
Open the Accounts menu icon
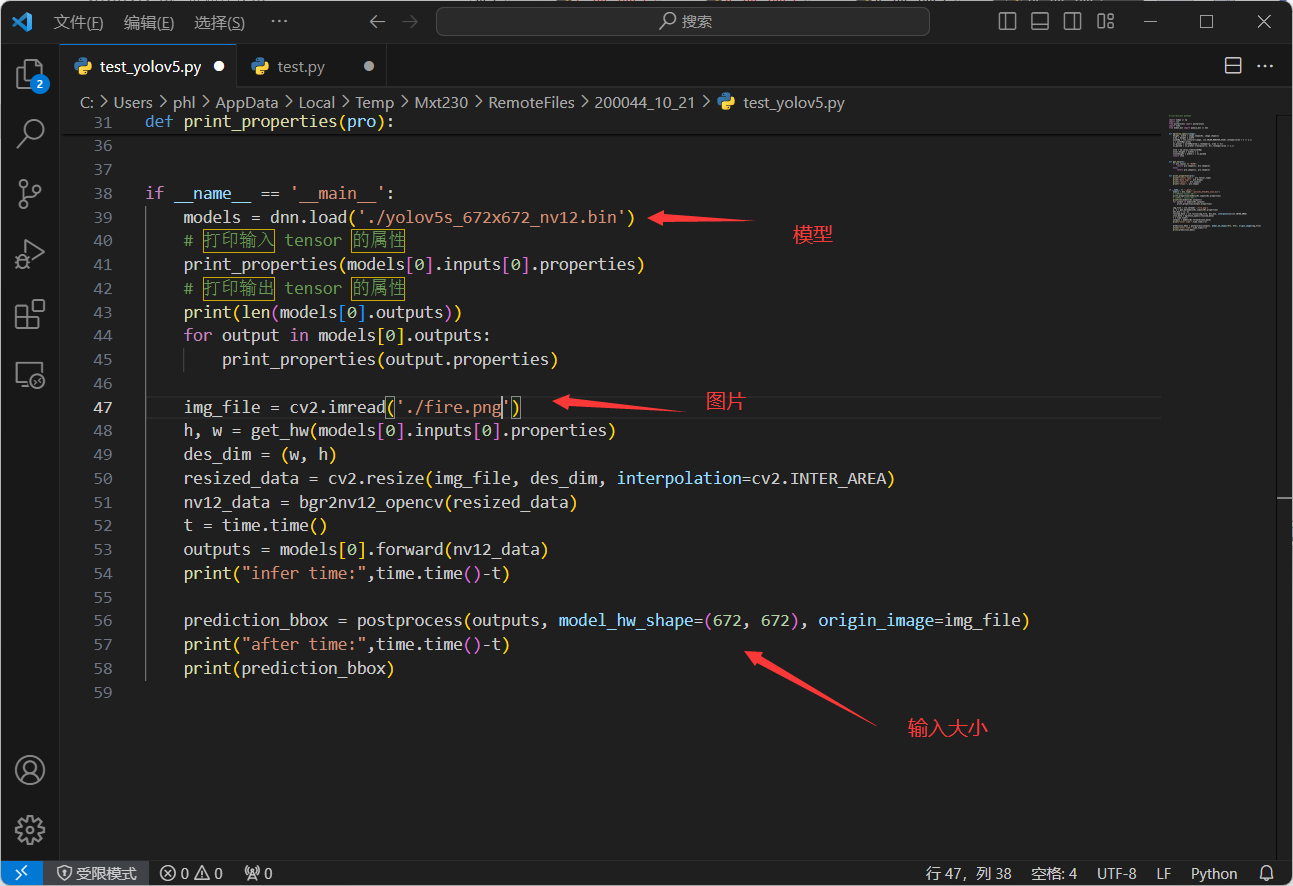(x=30, y=770)
